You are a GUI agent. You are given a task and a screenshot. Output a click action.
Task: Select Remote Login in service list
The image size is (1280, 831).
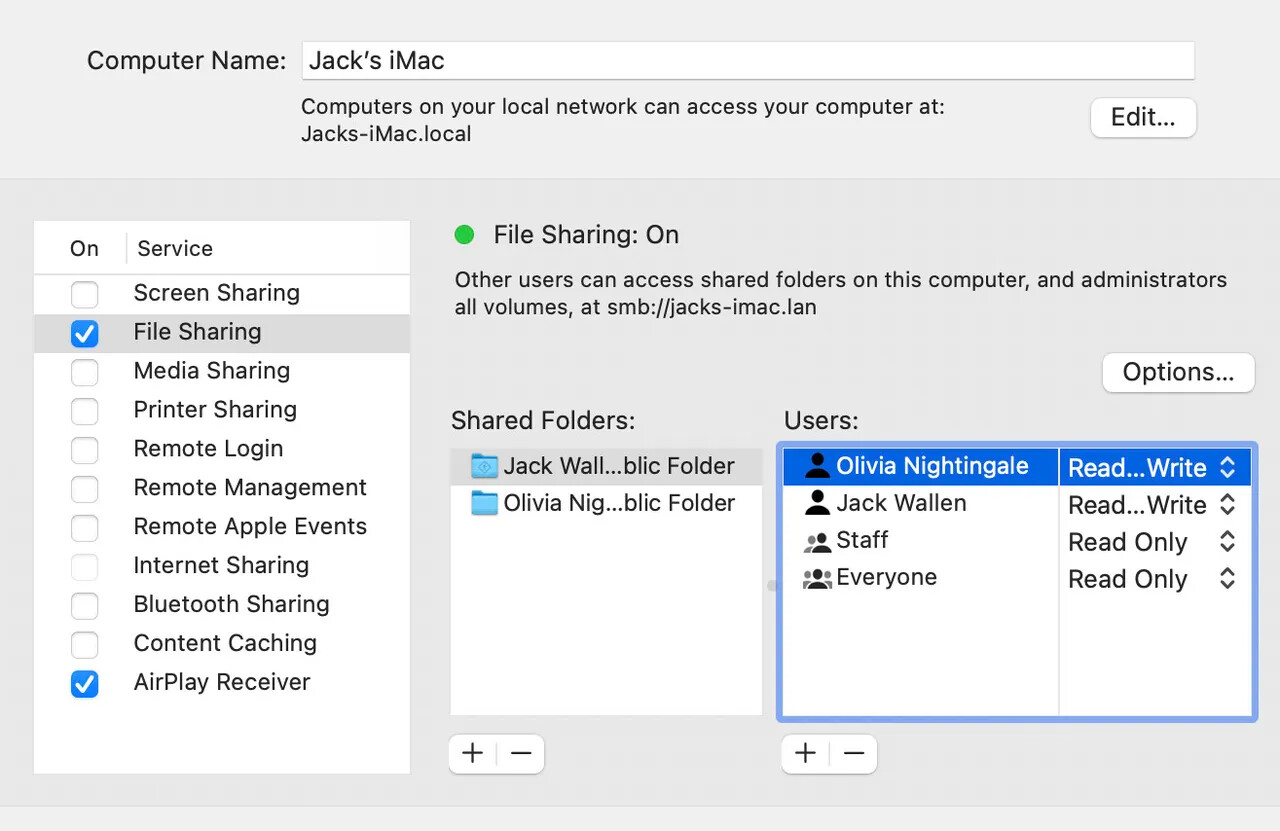(x=222, y=449)
